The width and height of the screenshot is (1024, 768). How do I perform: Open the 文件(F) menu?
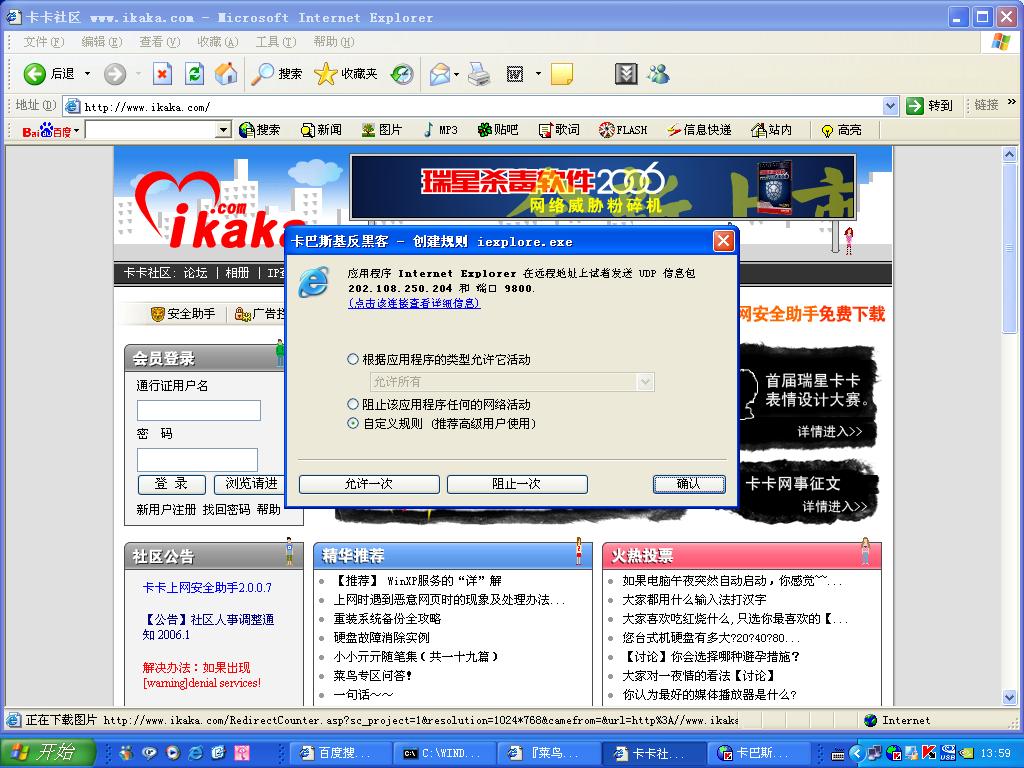(44, 42)
